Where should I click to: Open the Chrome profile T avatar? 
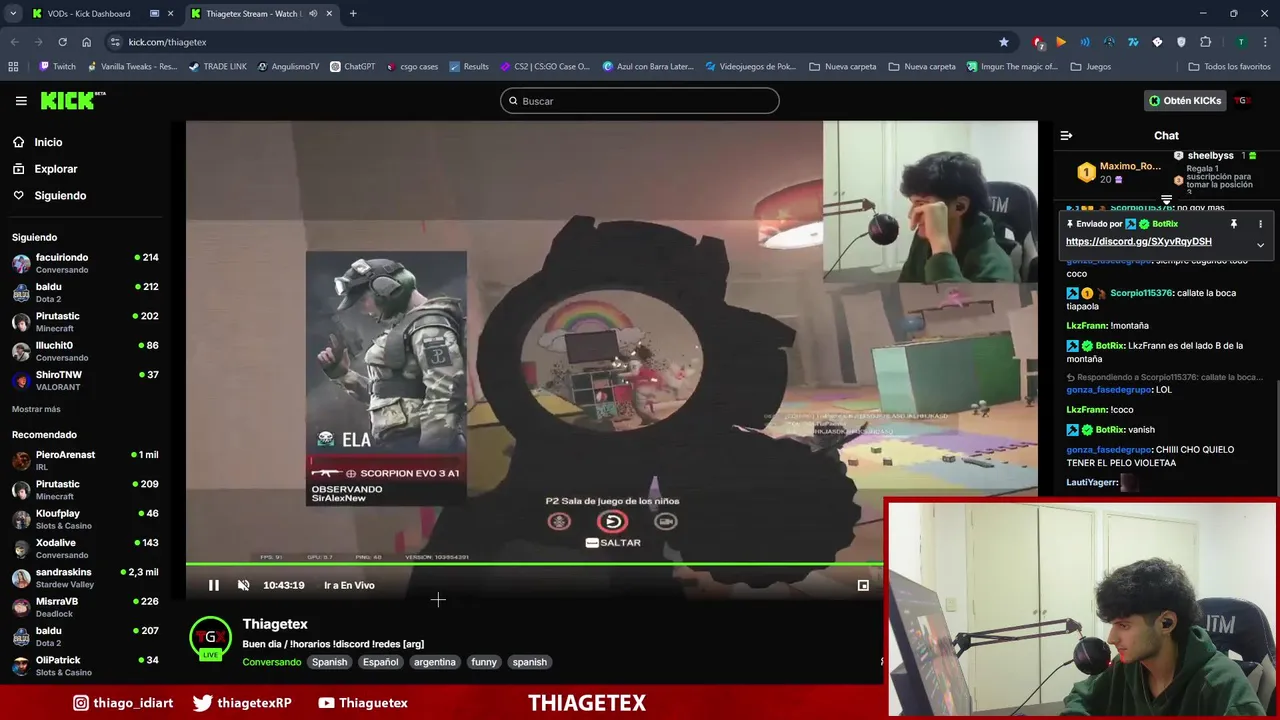[x=1241, y=42]
